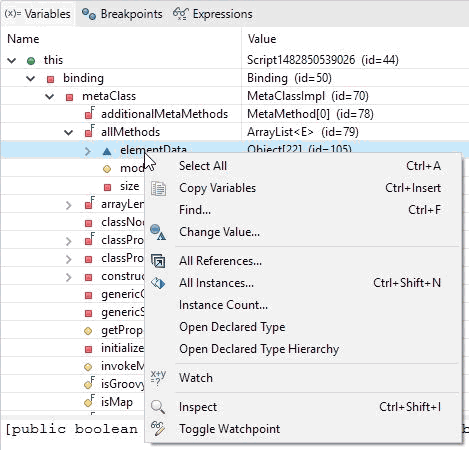This screenshot has height=450, width=469.
Task: Collapse the binding tree node
Action: 31,79
